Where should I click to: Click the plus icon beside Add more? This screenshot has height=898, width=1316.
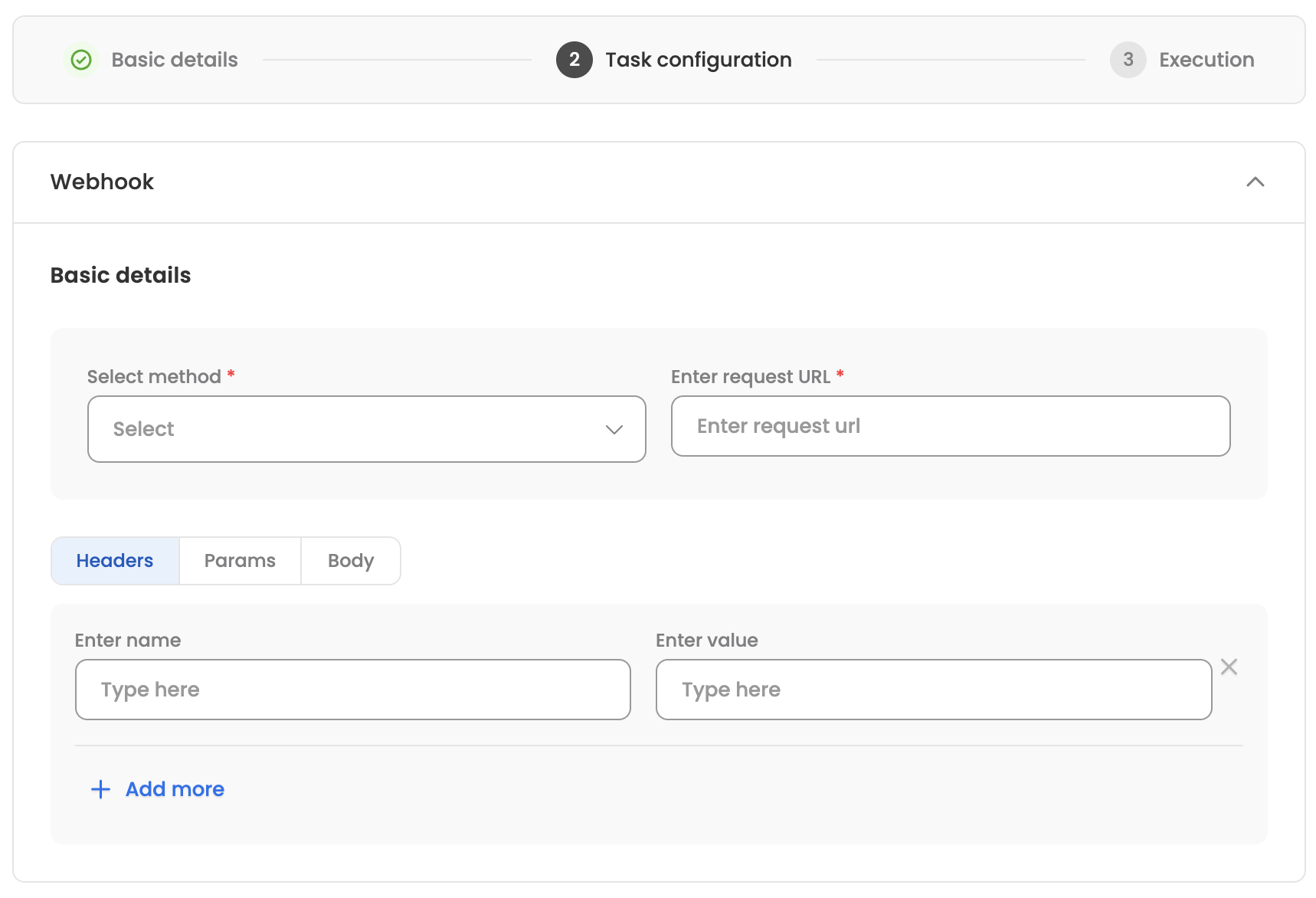click(100, 789)
